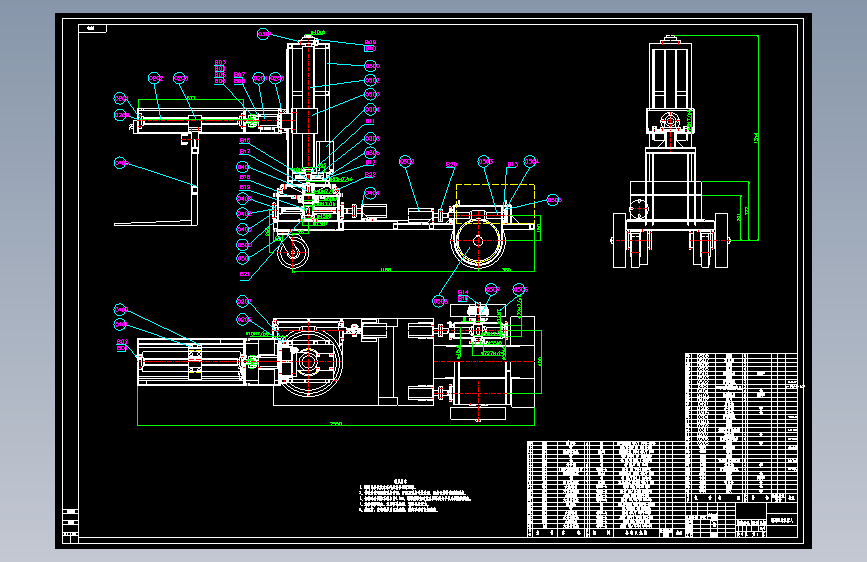Pick the 0302 part balloon

click(x=372, y=81)
